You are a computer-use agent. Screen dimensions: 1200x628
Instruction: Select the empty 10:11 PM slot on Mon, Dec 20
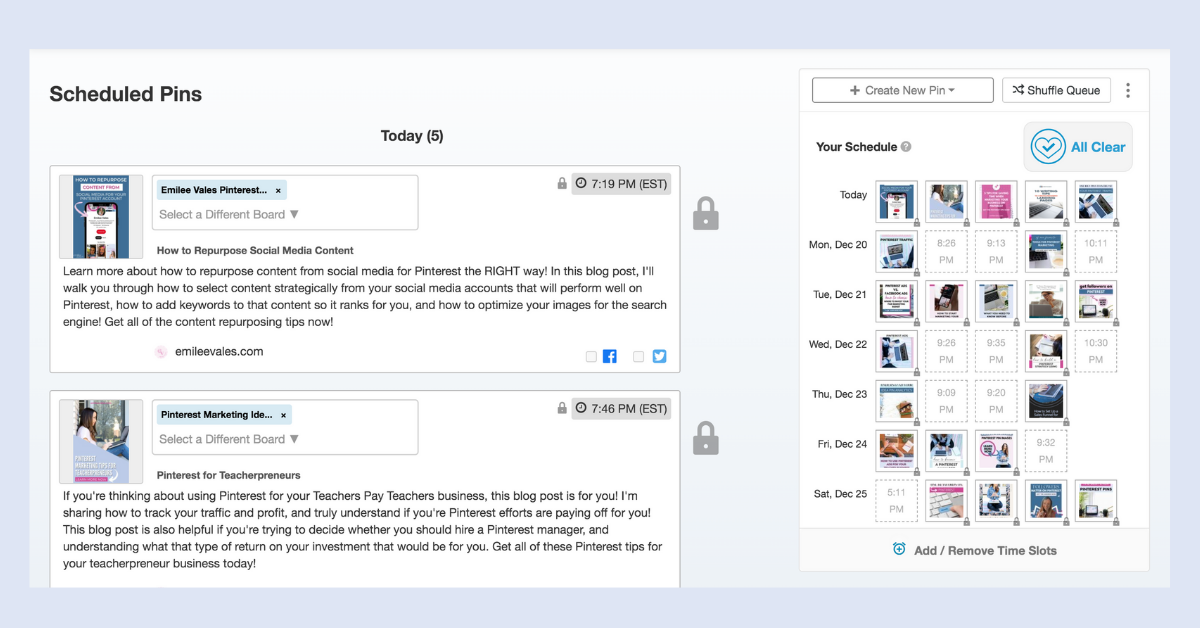(1096, 252)
